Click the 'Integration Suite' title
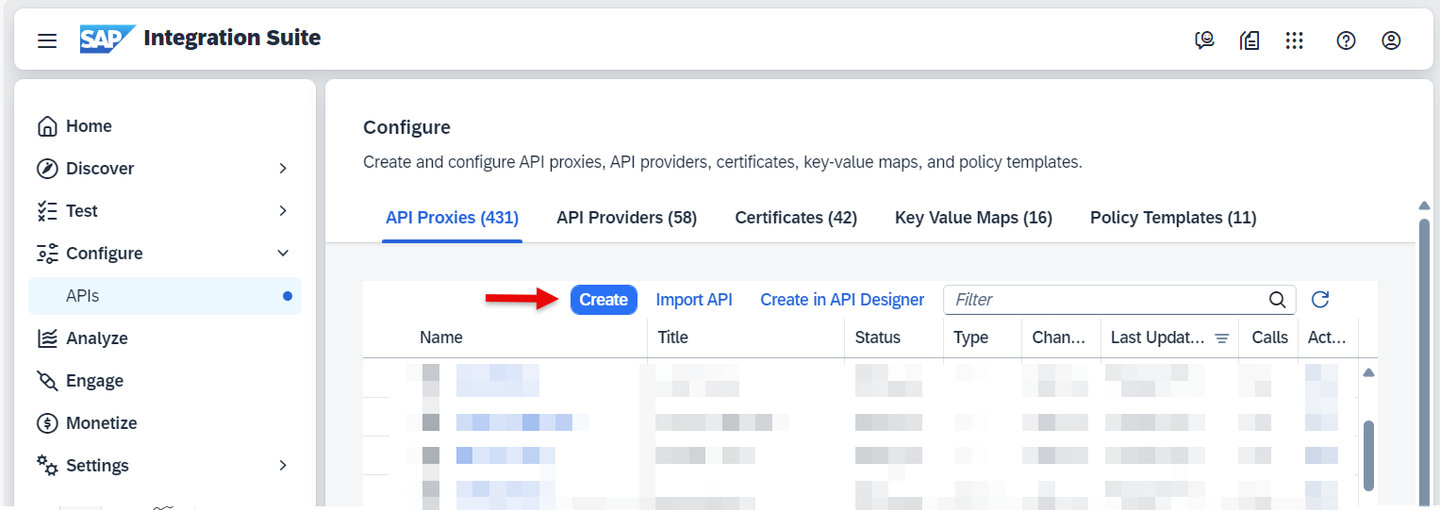The height and width of the screenshot is (510, 1440). point(232,38)
